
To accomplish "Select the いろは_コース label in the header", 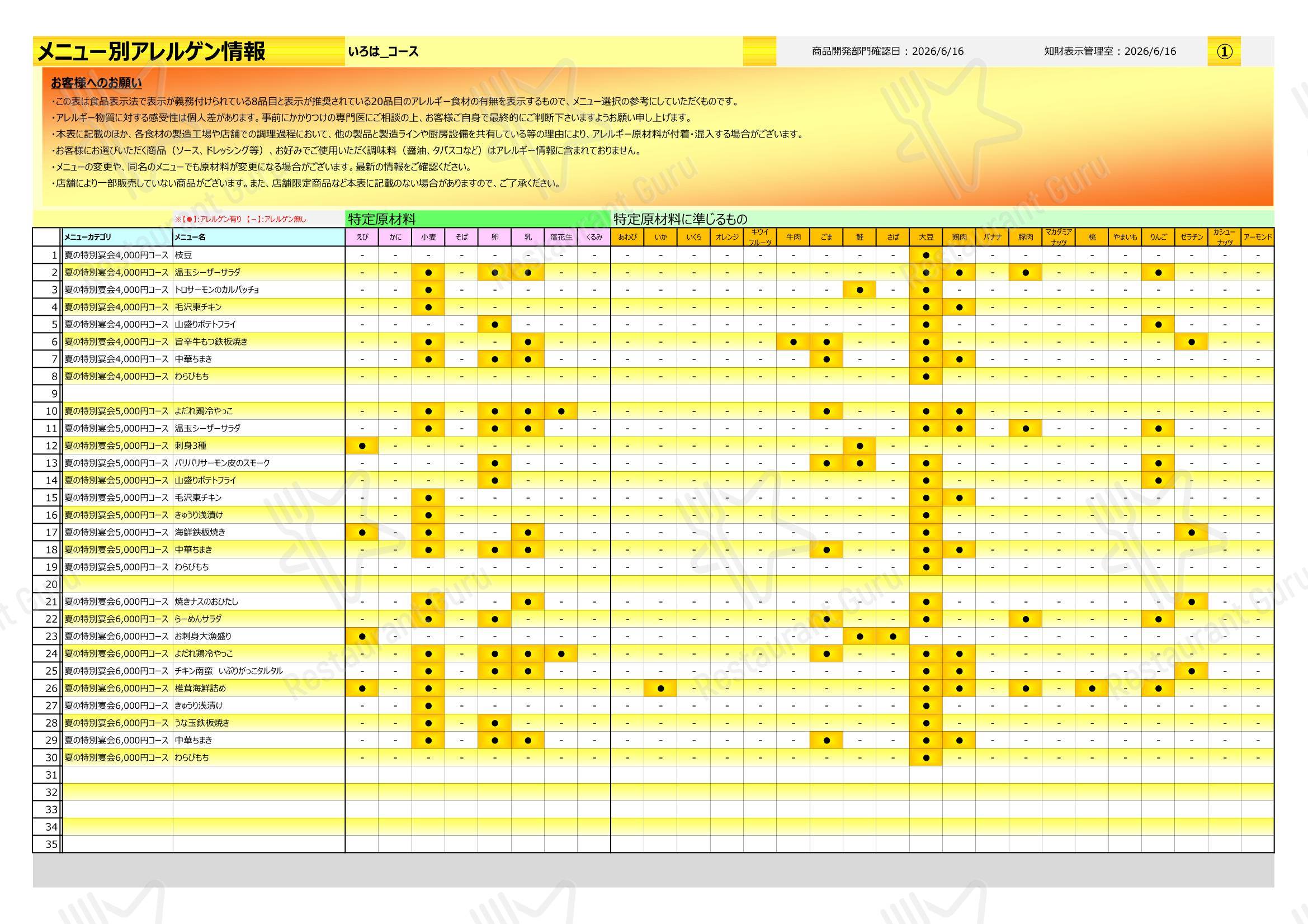I will (x=383, y=52).
